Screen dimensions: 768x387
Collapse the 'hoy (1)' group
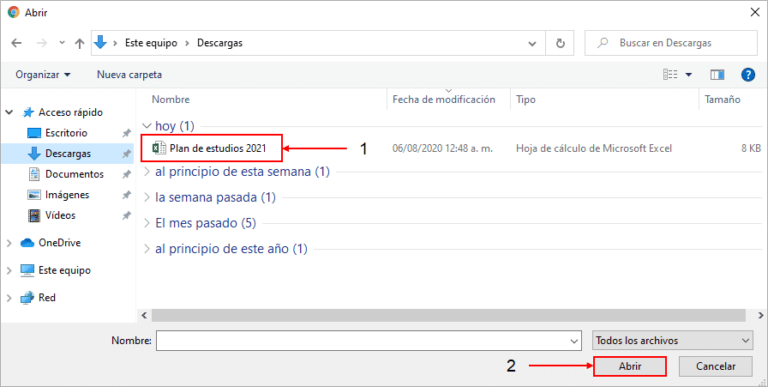pos(146,126)
